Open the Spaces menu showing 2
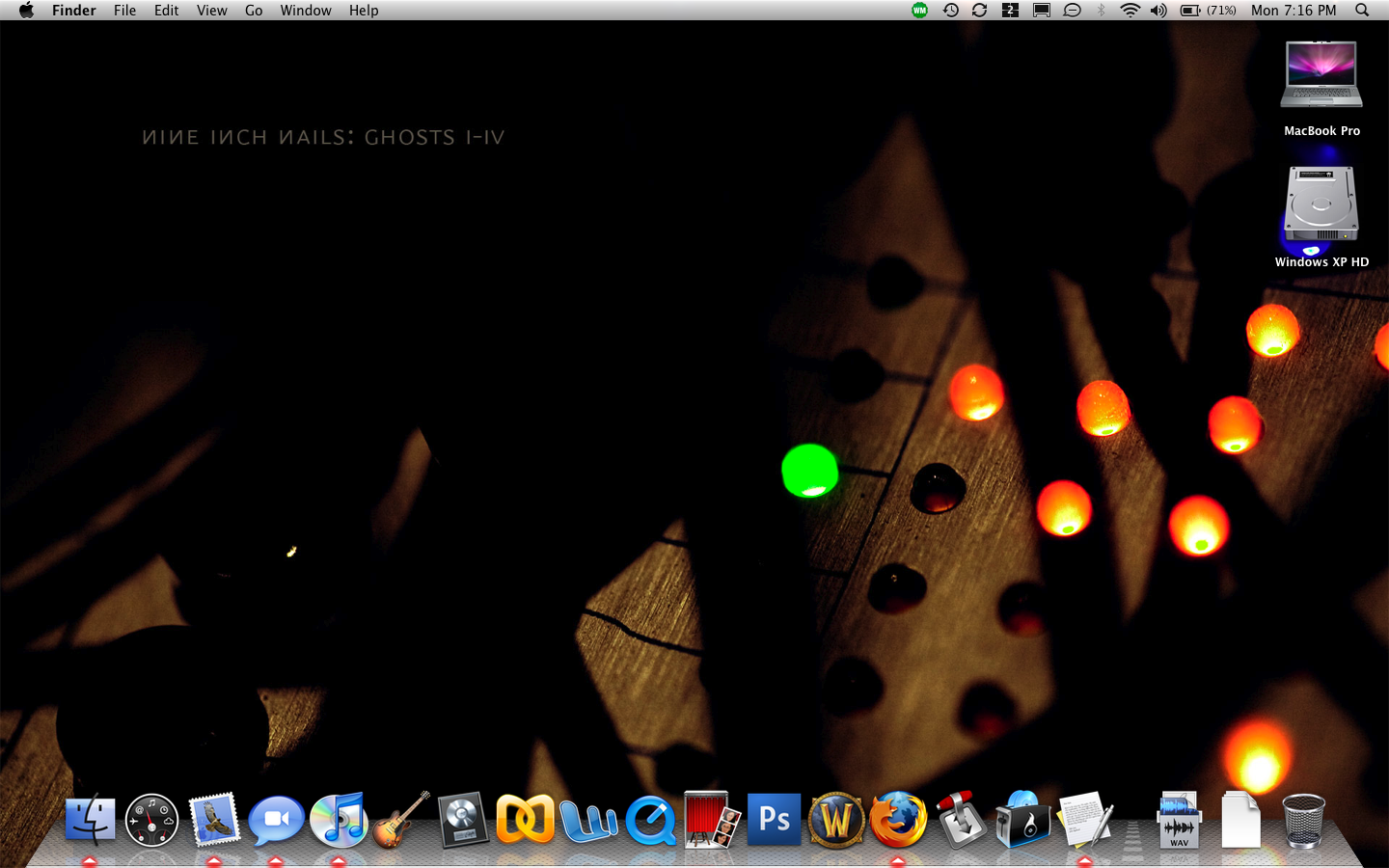 [1010, 10]
